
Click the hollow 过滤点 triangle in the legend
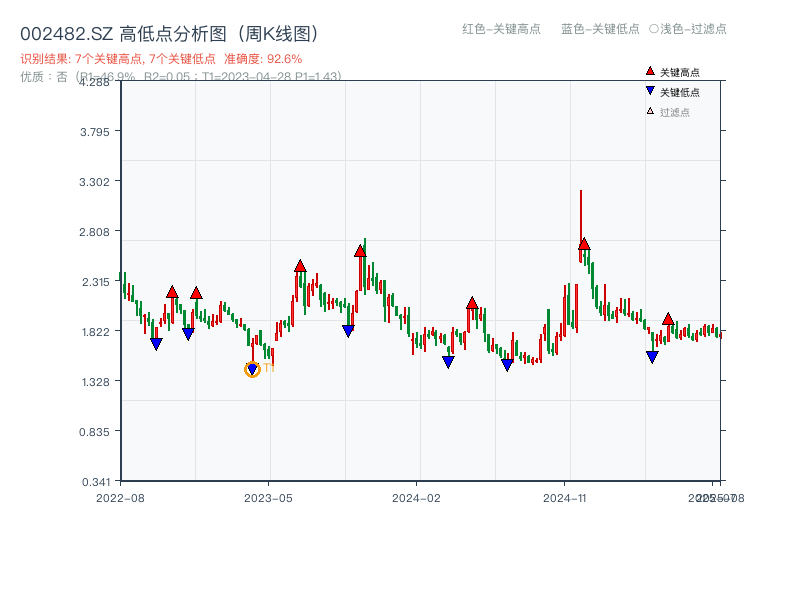(x=650, y=111)
